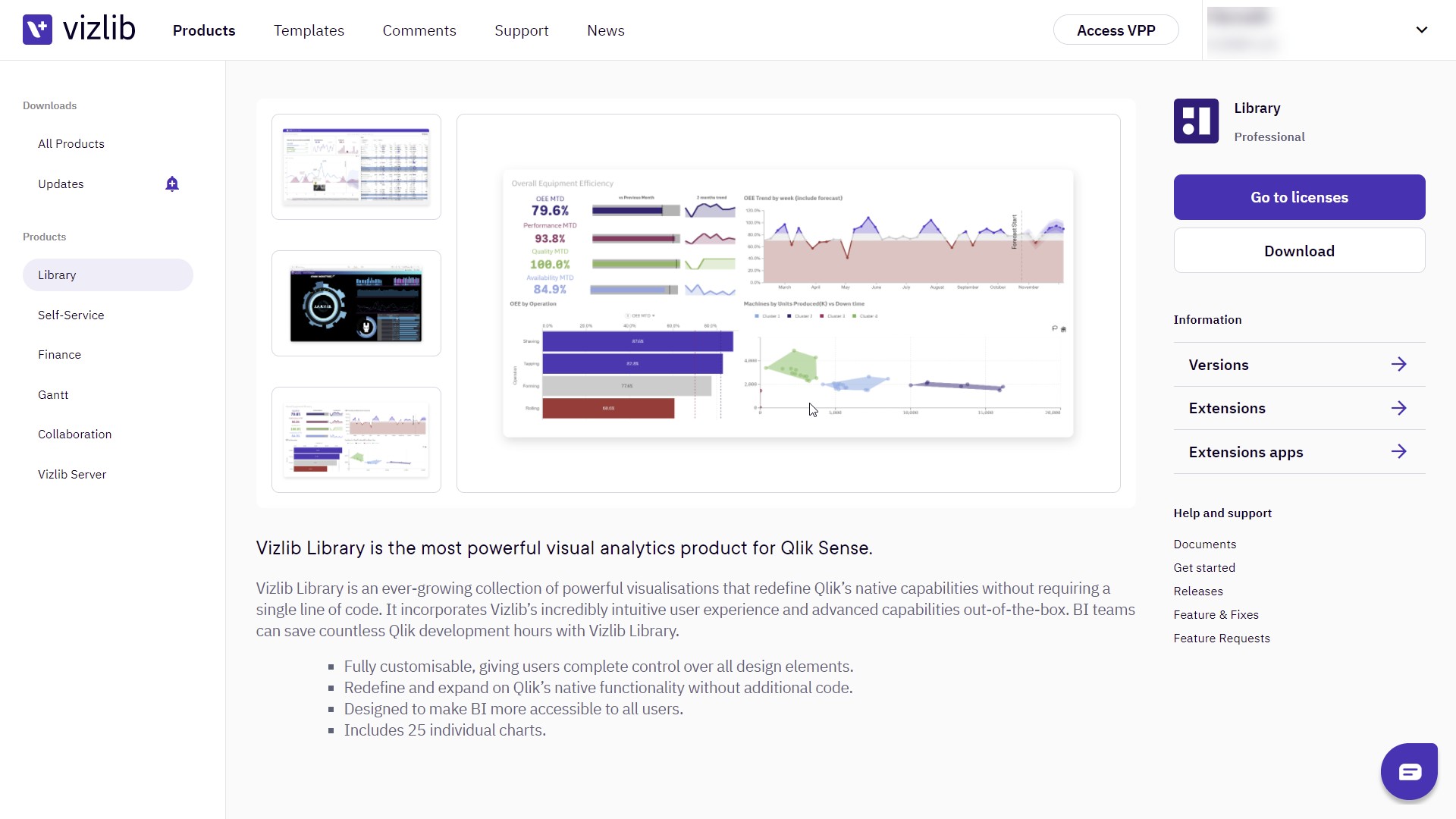Open the chat support bubble icon
The width and height of the screenshot is (1456, 819).
(1409, 771)
